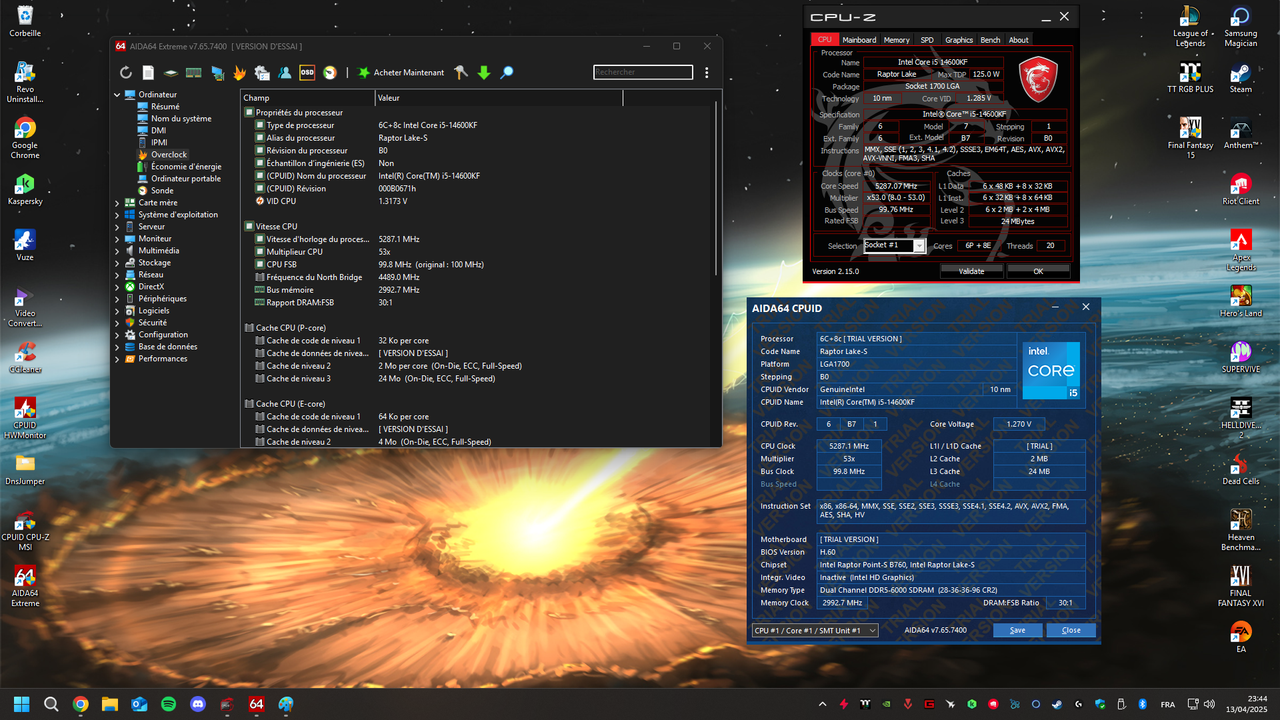Click the monitor diagnostics icon in AIDA64 toolbar
Screen dimensions: 1280x720
point(217,72)
